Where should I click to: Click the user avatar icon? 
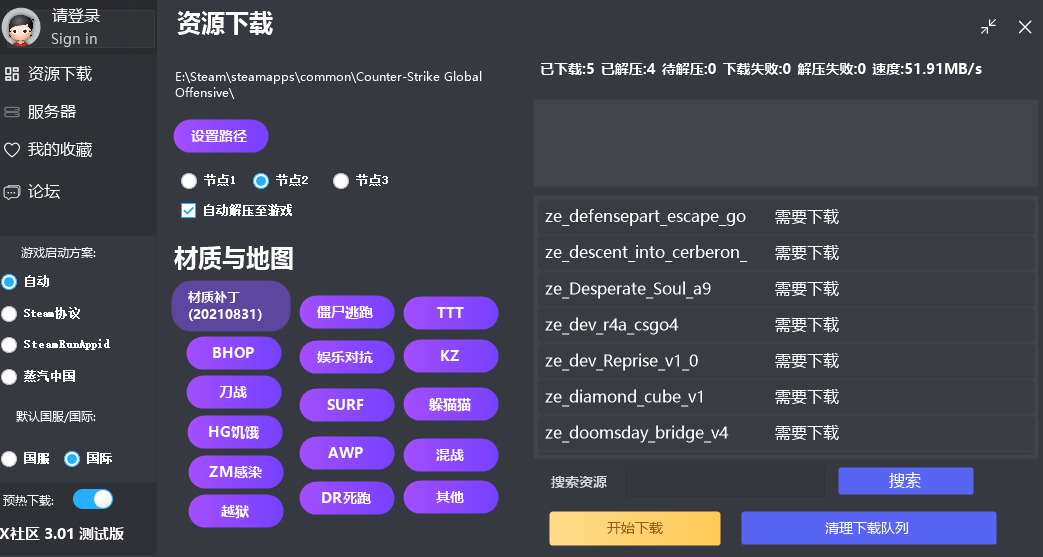coord(21,27)
